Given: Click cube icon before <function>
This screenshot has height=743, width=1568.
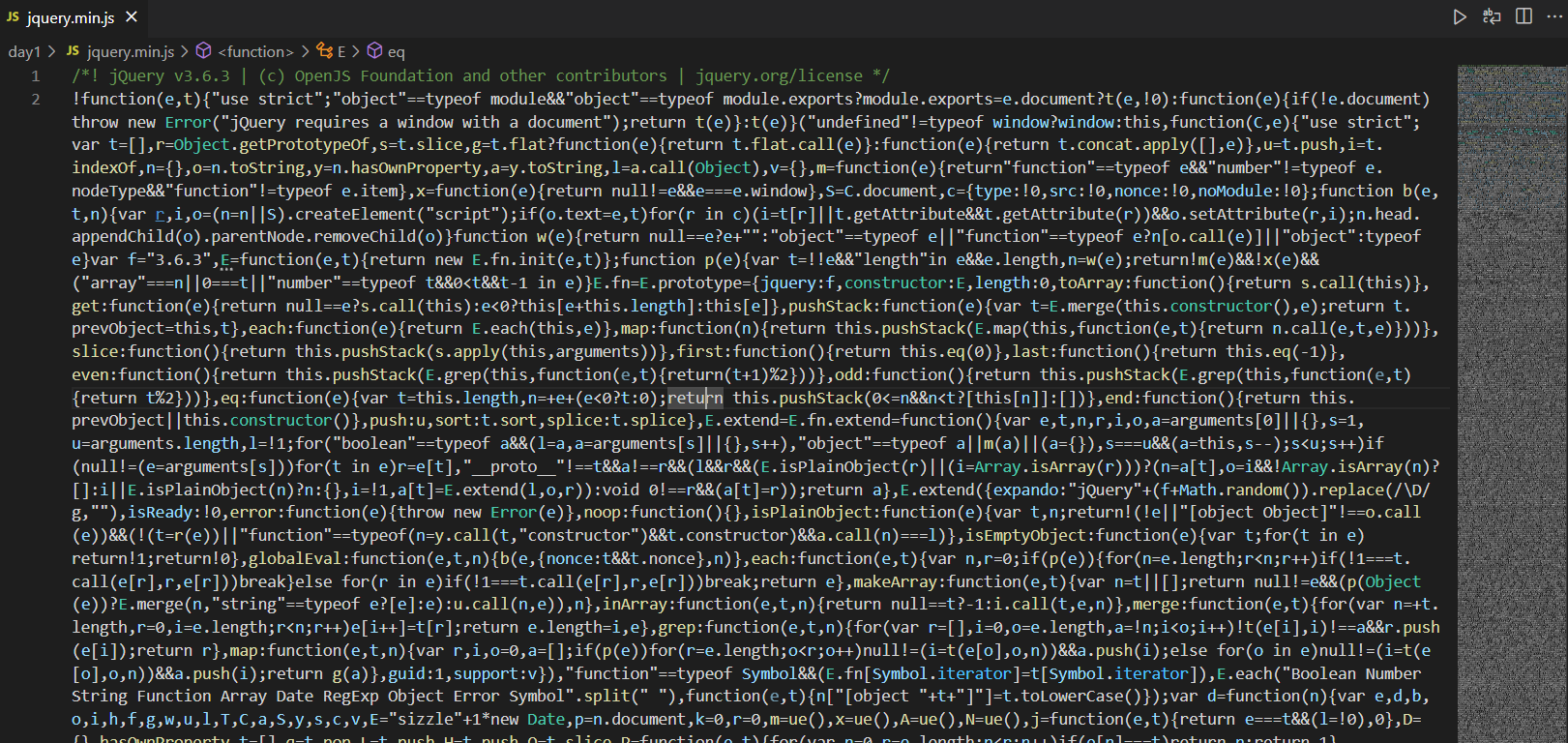Looking at the screenshot, I should (x=204, y=51).
